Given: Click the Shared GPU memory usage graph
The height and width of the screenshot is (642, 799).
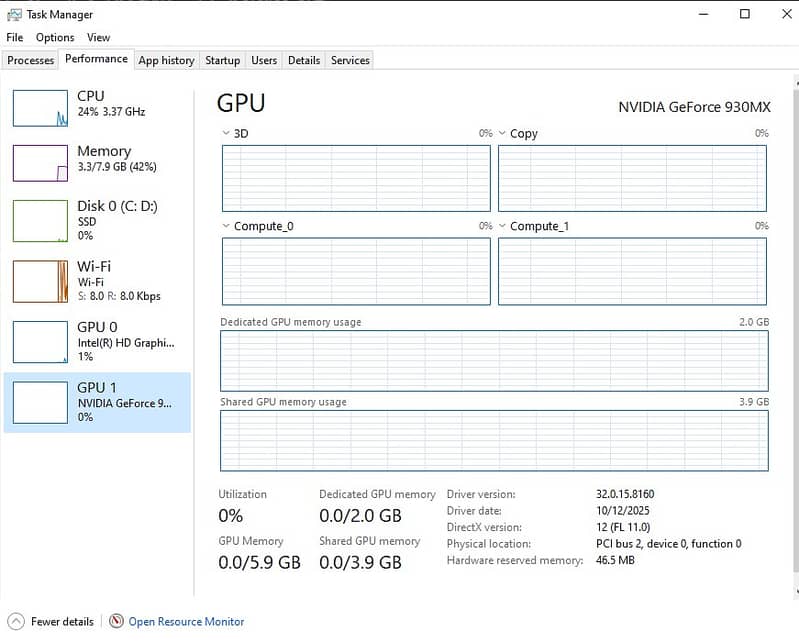Looking at the screenshot, I should 494,441.
